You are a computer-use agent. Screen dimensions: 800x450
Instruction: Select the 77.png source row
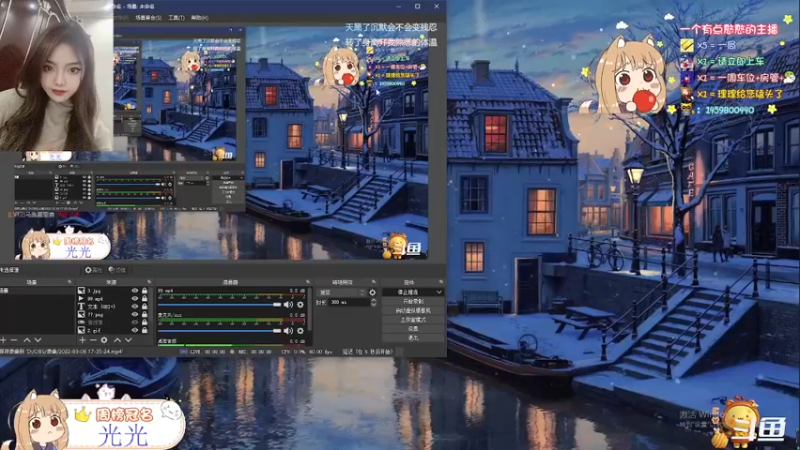[x=115, y=314]
